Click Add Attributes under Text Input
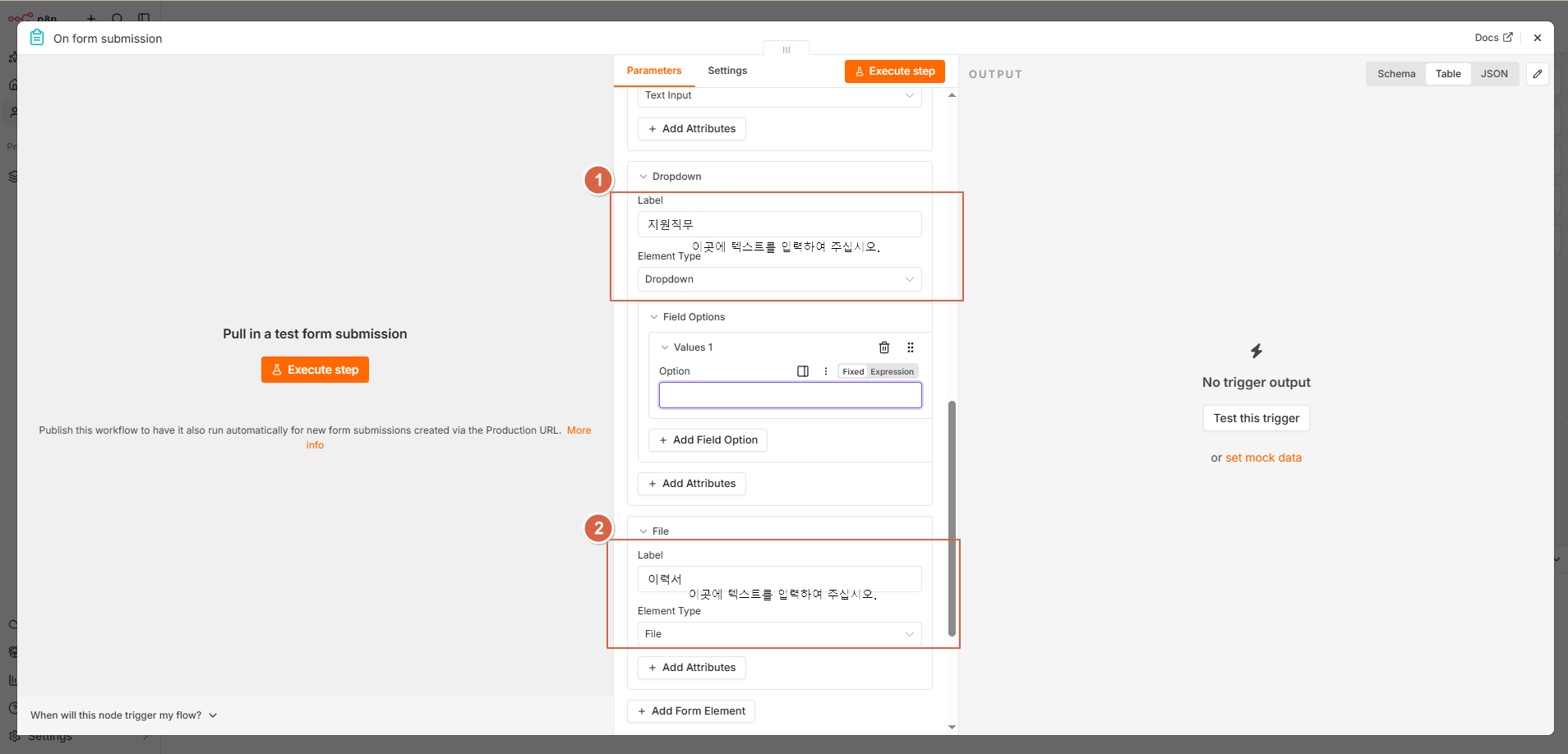The height and width of the screenshot is (754, 1568). (692, 129)
